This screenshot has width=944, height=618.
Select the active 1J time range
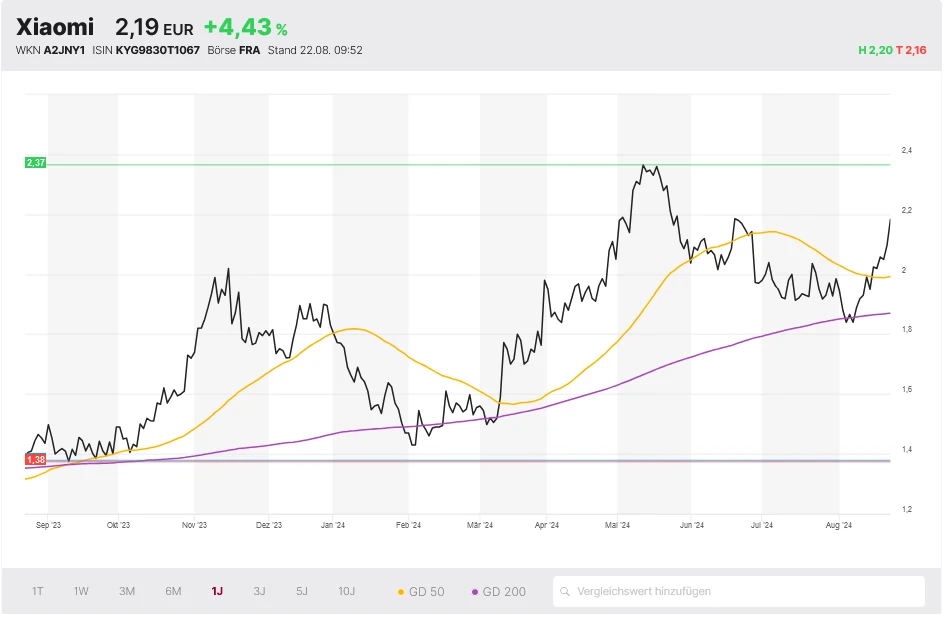click(x=217, y=591)
